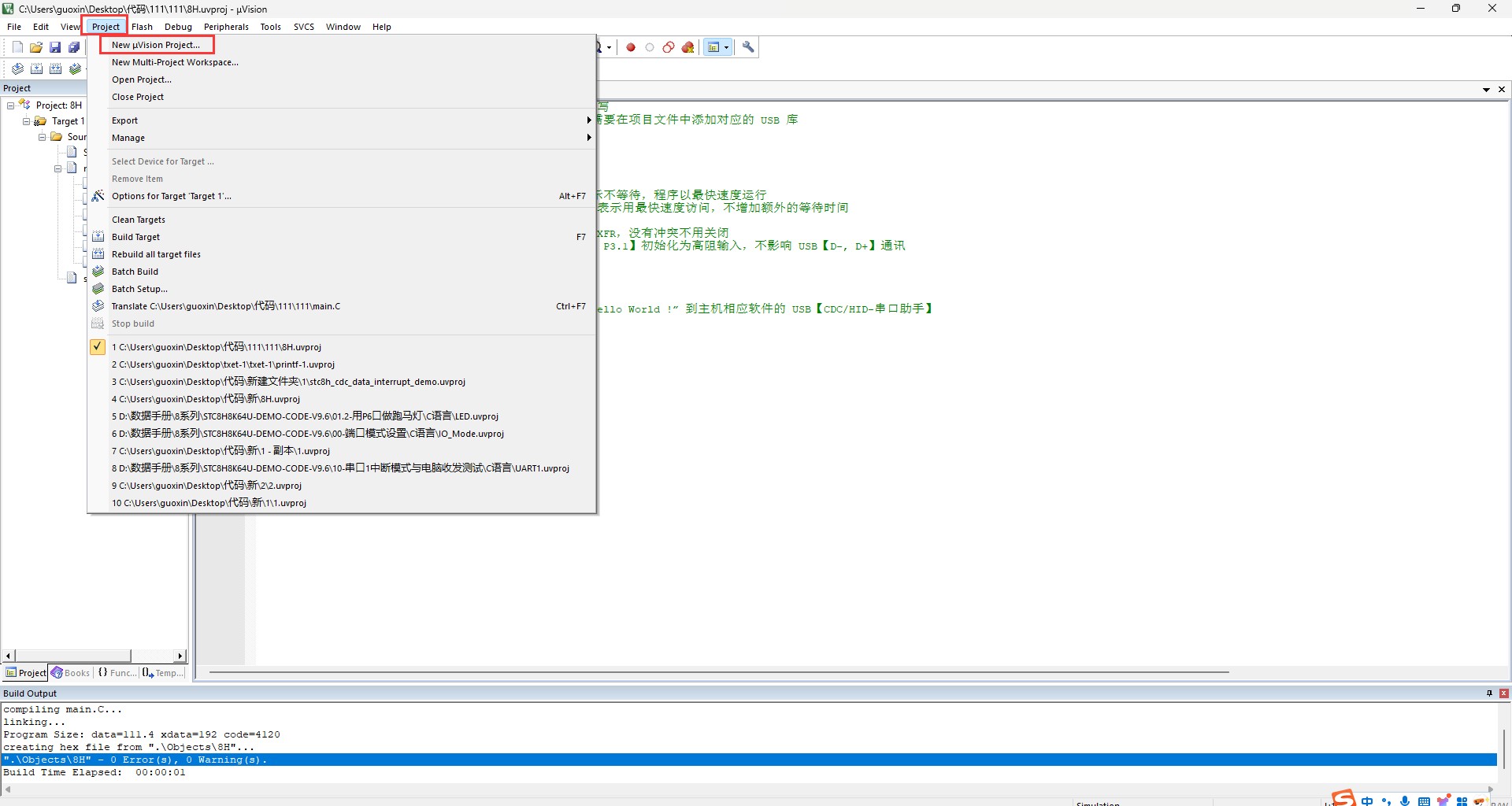Click the kill all breakpoints icon
The image size is (1512, 806).
click(687, 47)
